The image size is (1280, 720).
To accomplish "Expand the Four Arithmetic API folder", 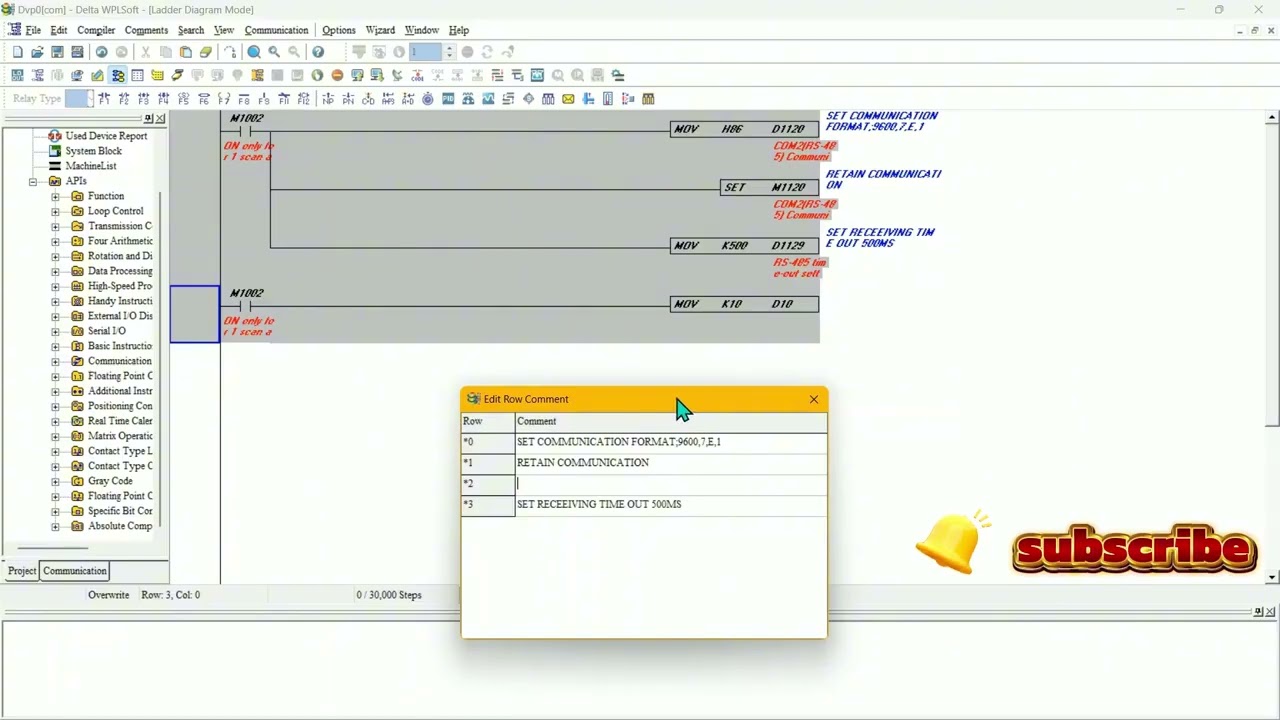I will tap(55, 241).
